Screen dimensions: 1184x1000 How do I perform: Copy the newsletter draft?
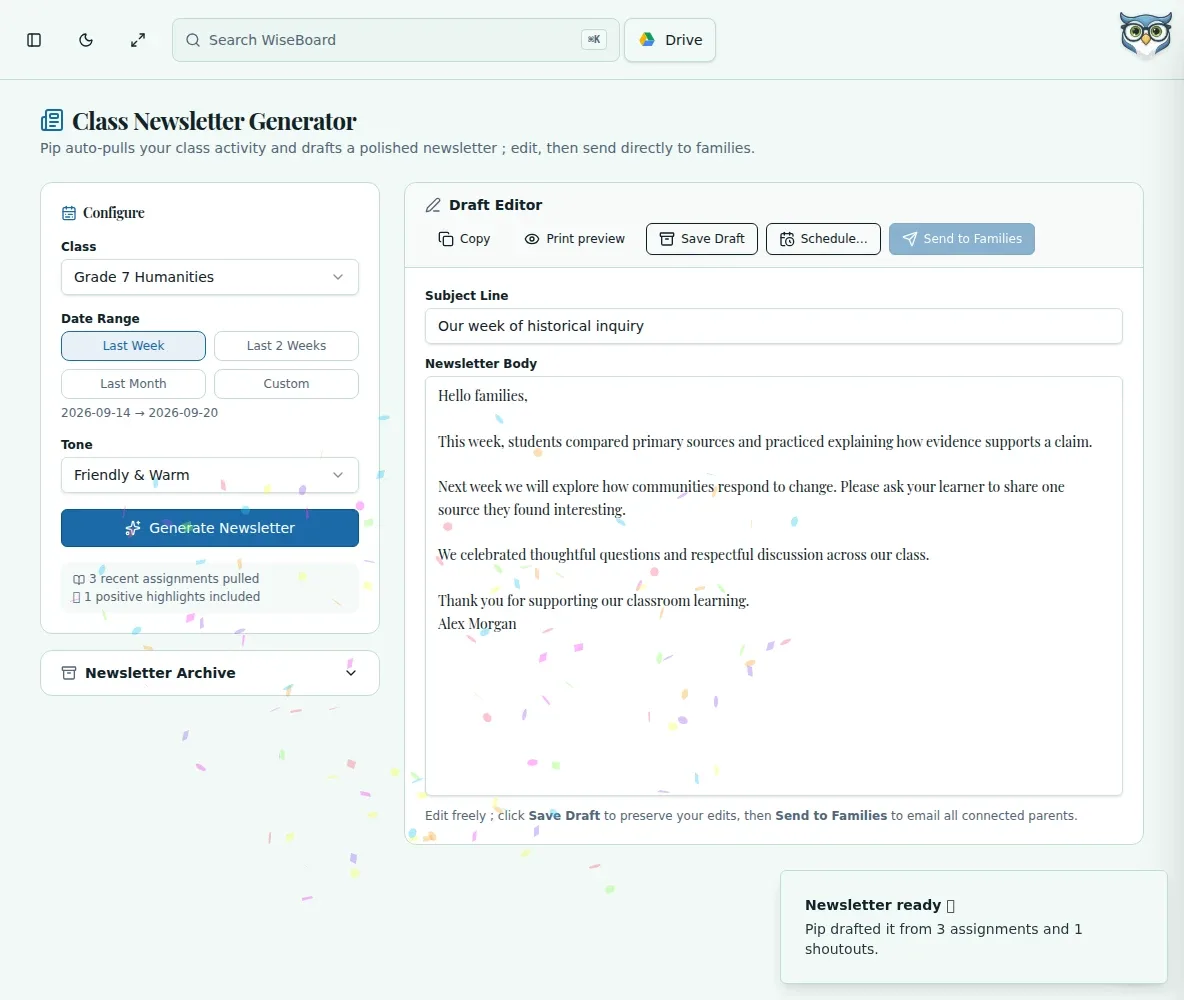pos(464,239)
